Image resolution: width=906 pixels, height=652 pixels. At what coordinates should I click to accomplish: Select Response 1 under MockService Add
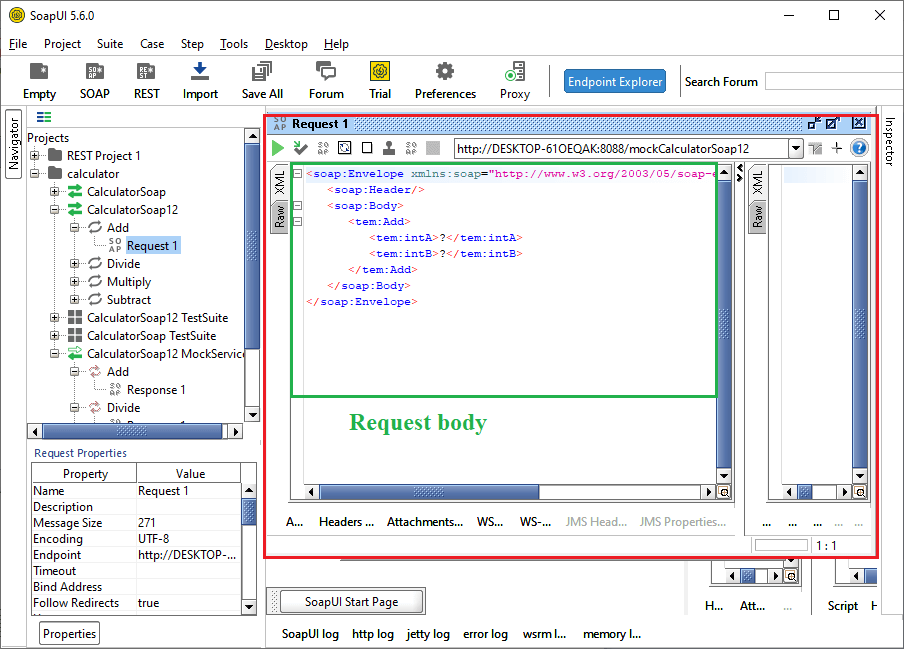pyautogui.click(x=156, y=390)
